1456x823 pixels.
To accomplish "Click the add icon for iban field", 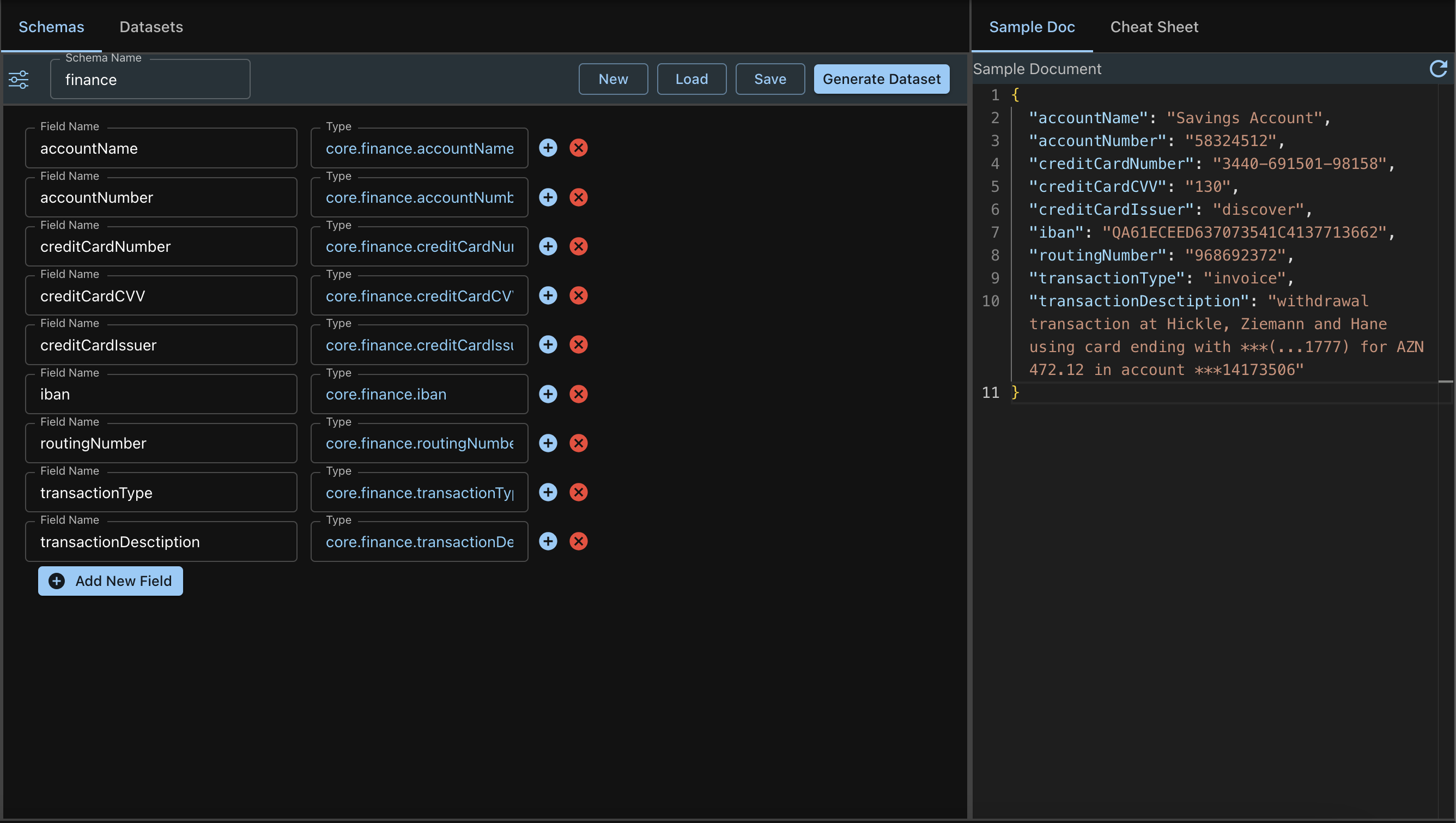I will click(x=548, y=394).
